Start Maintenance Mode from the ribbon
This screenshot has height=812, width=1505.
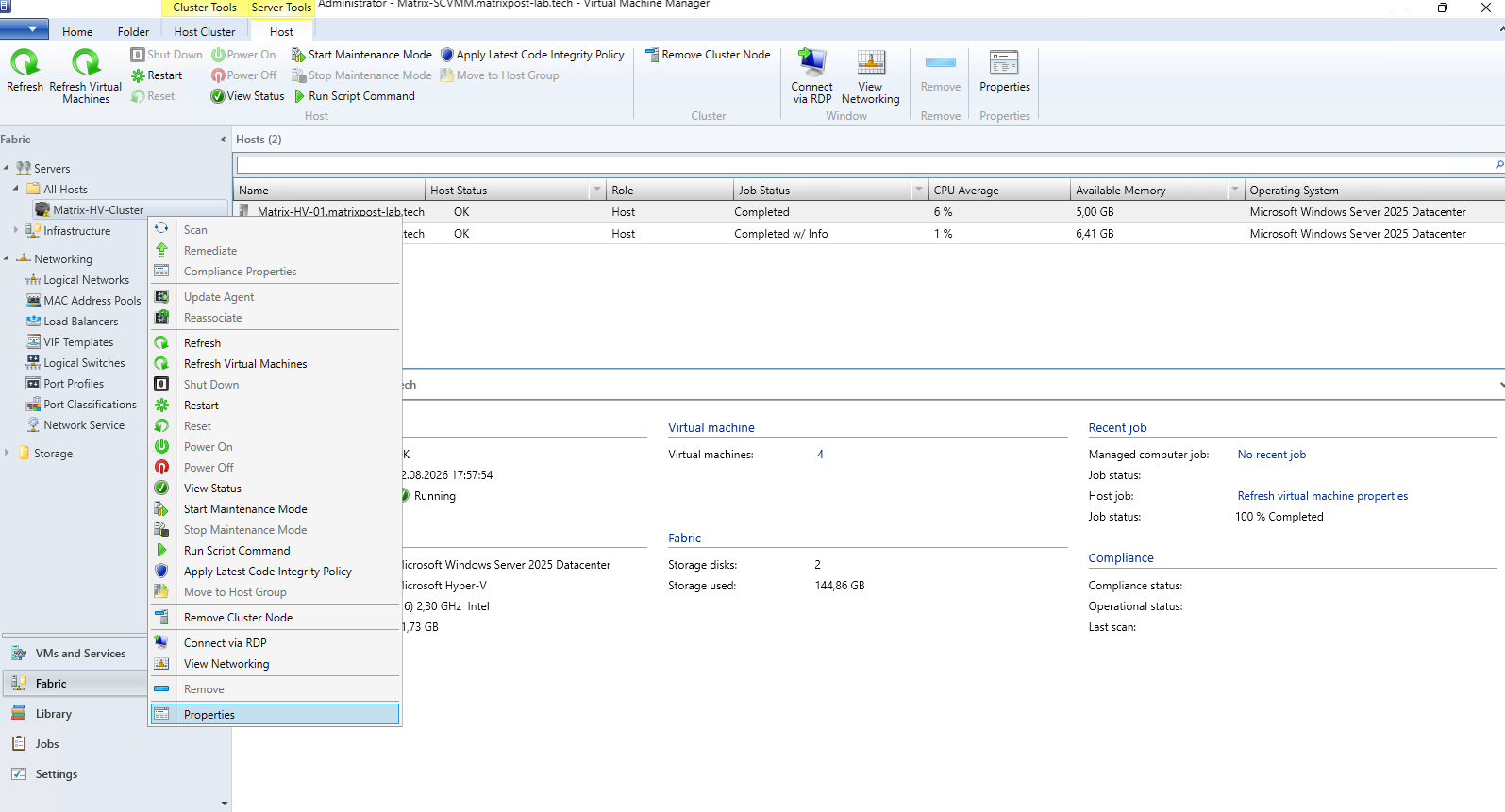tap(361, 55)
